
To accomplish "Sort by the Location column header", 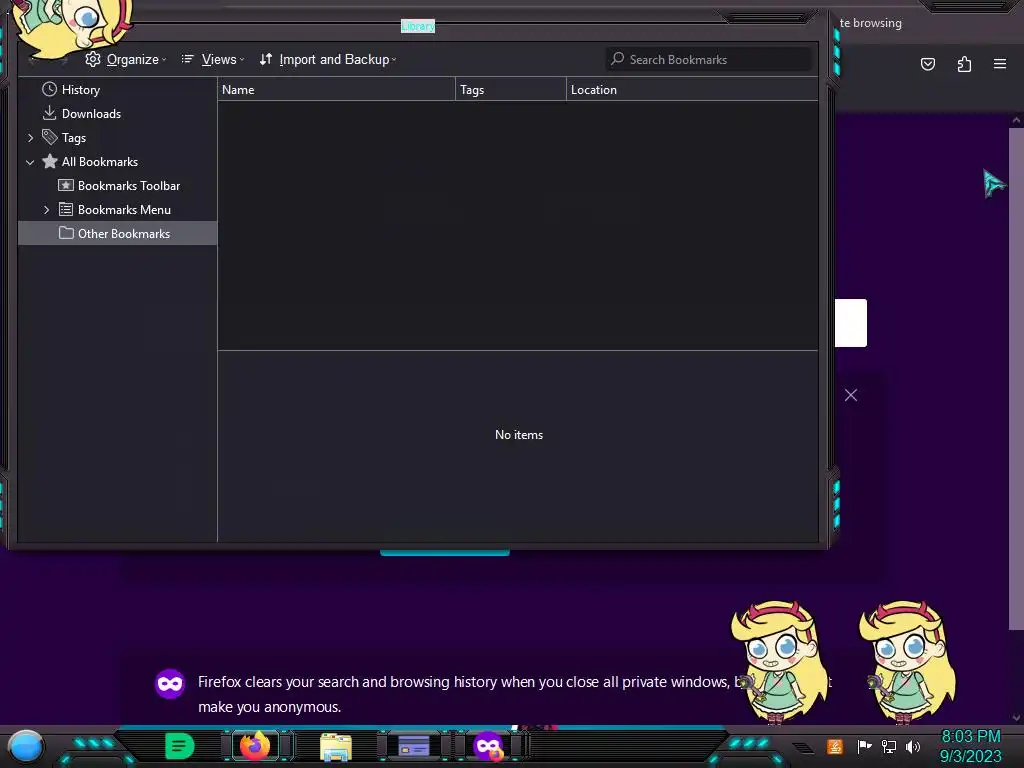I will point(692,89).
